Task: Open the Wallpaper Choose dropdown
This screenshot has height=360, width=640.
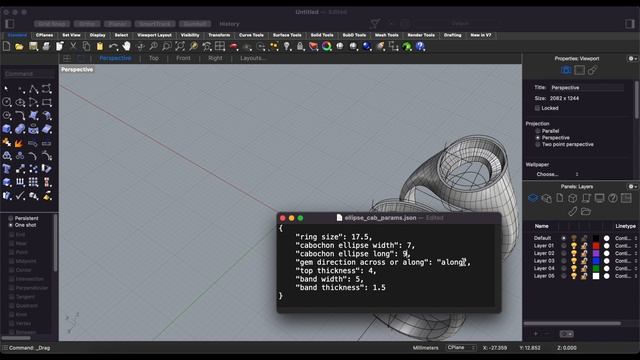Action: point(557,174)
